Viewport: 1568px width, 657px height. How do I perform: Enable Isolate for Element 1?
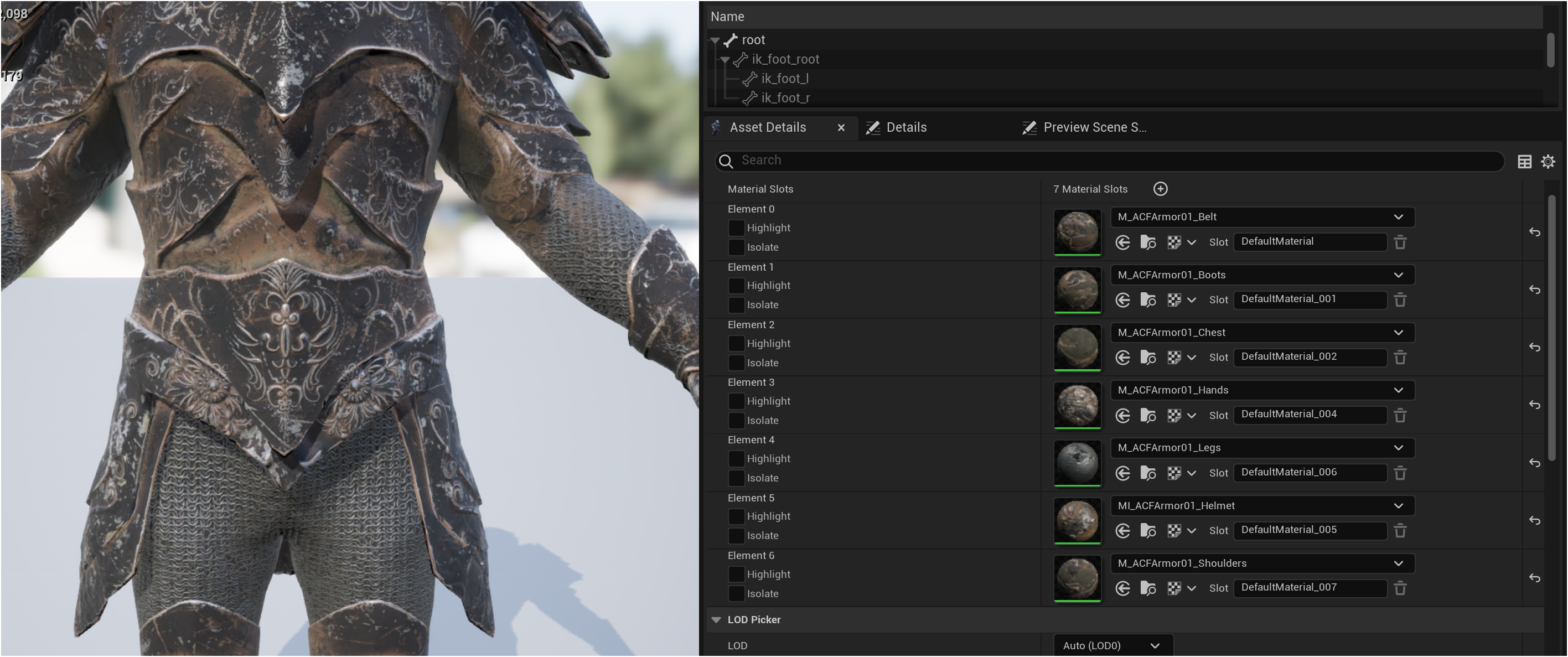736,304
